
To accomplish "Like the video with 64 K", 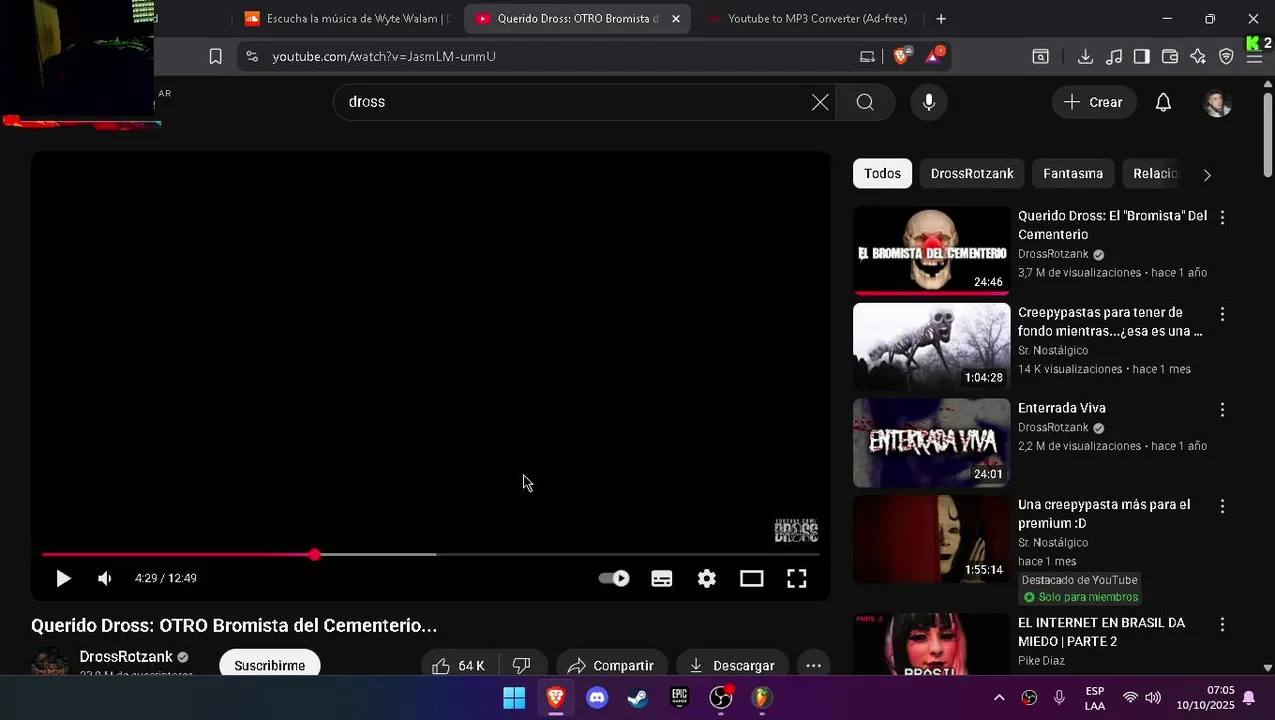I will (459, 665).
